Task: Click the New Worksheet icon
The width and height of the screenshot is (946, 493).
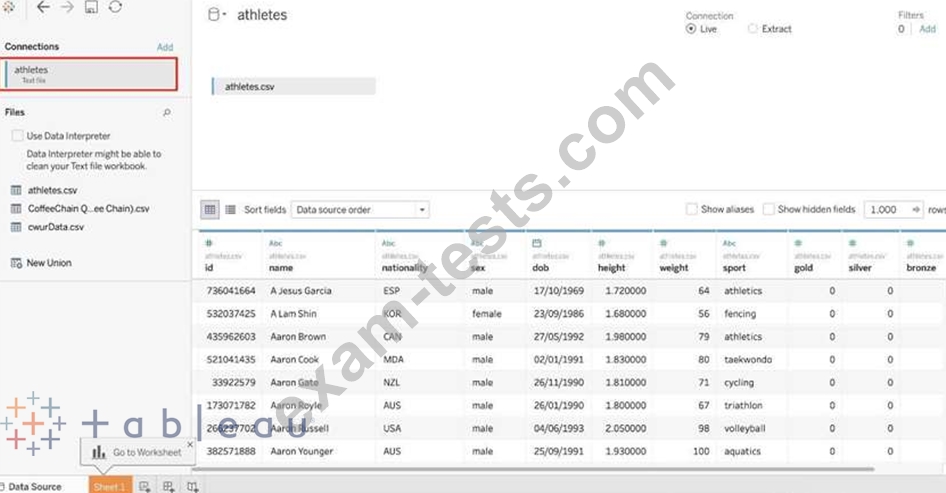Action: [146, 486]
